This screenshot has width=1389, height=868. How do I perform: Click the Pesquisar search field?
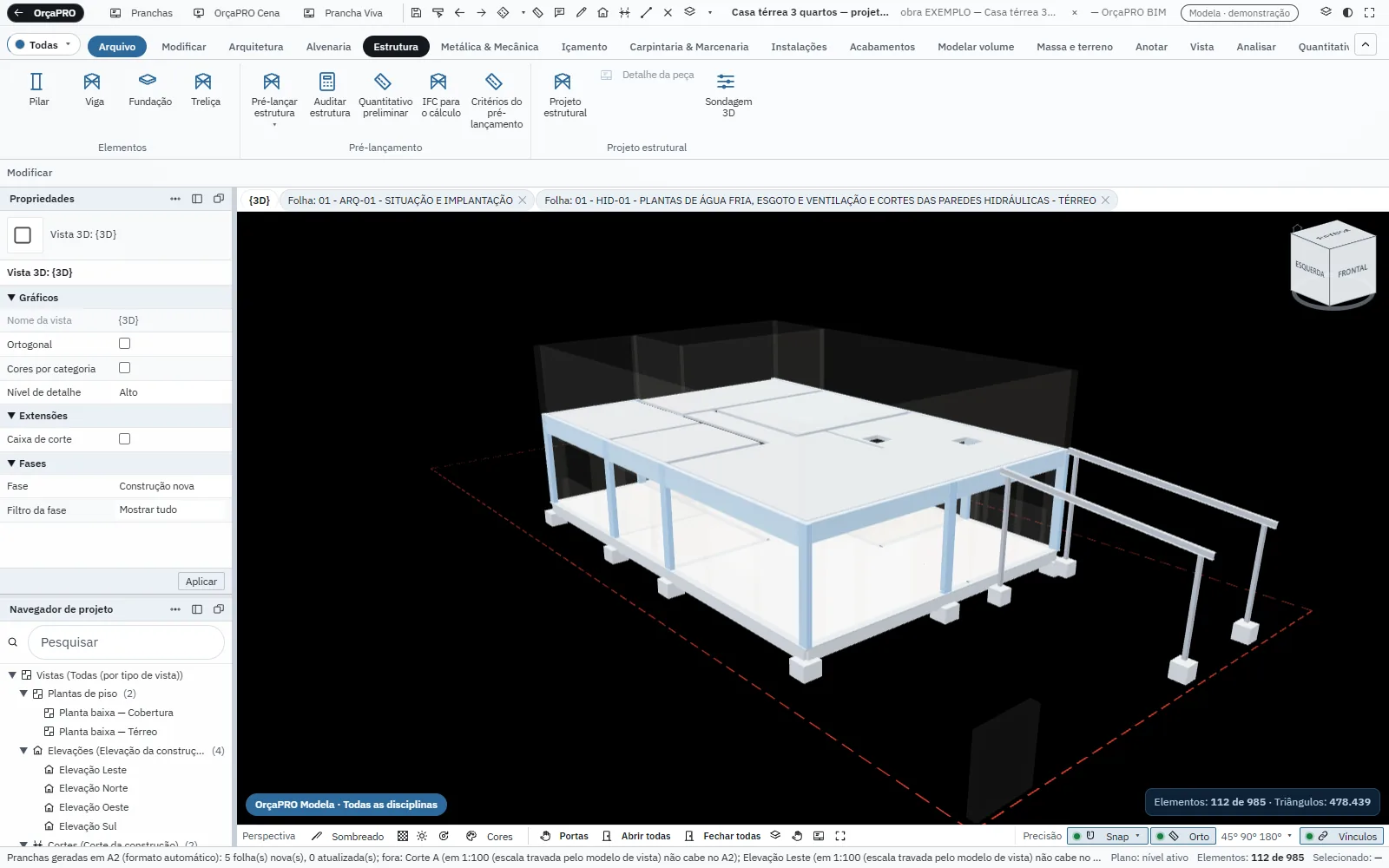126,642
